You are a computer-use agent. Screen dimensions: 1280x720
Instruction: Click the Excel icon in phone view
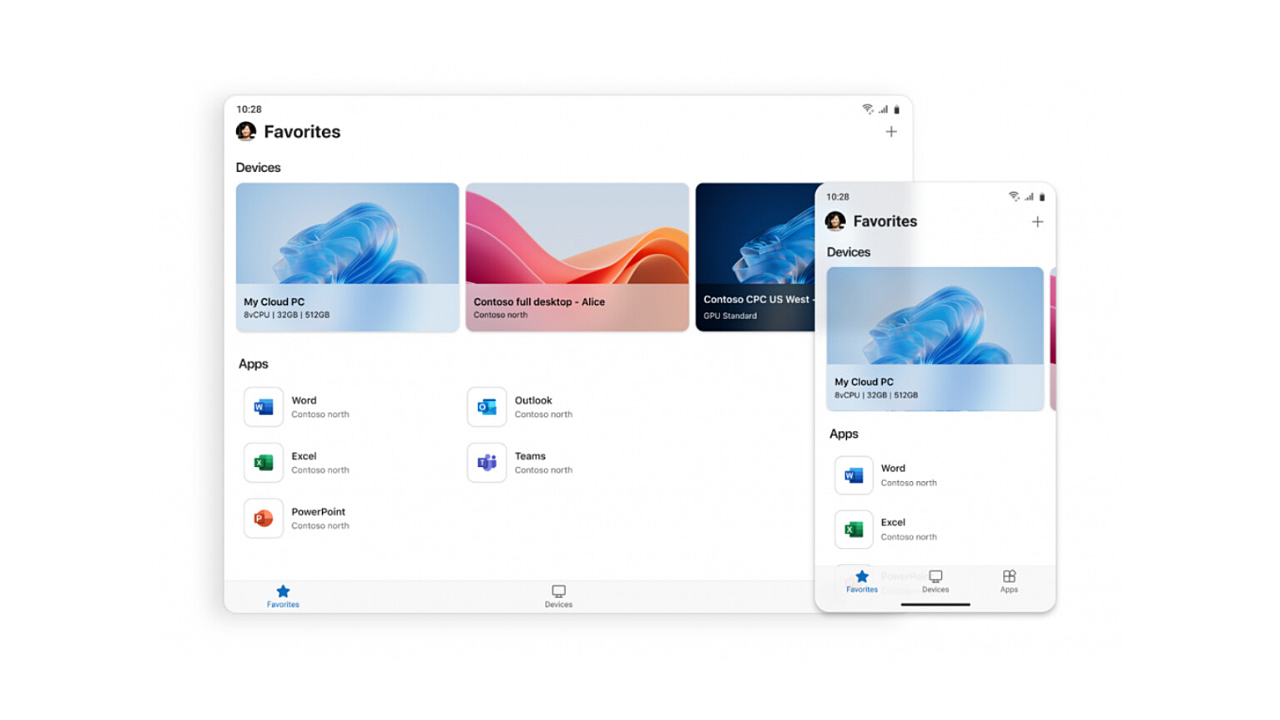coord(854,530)
